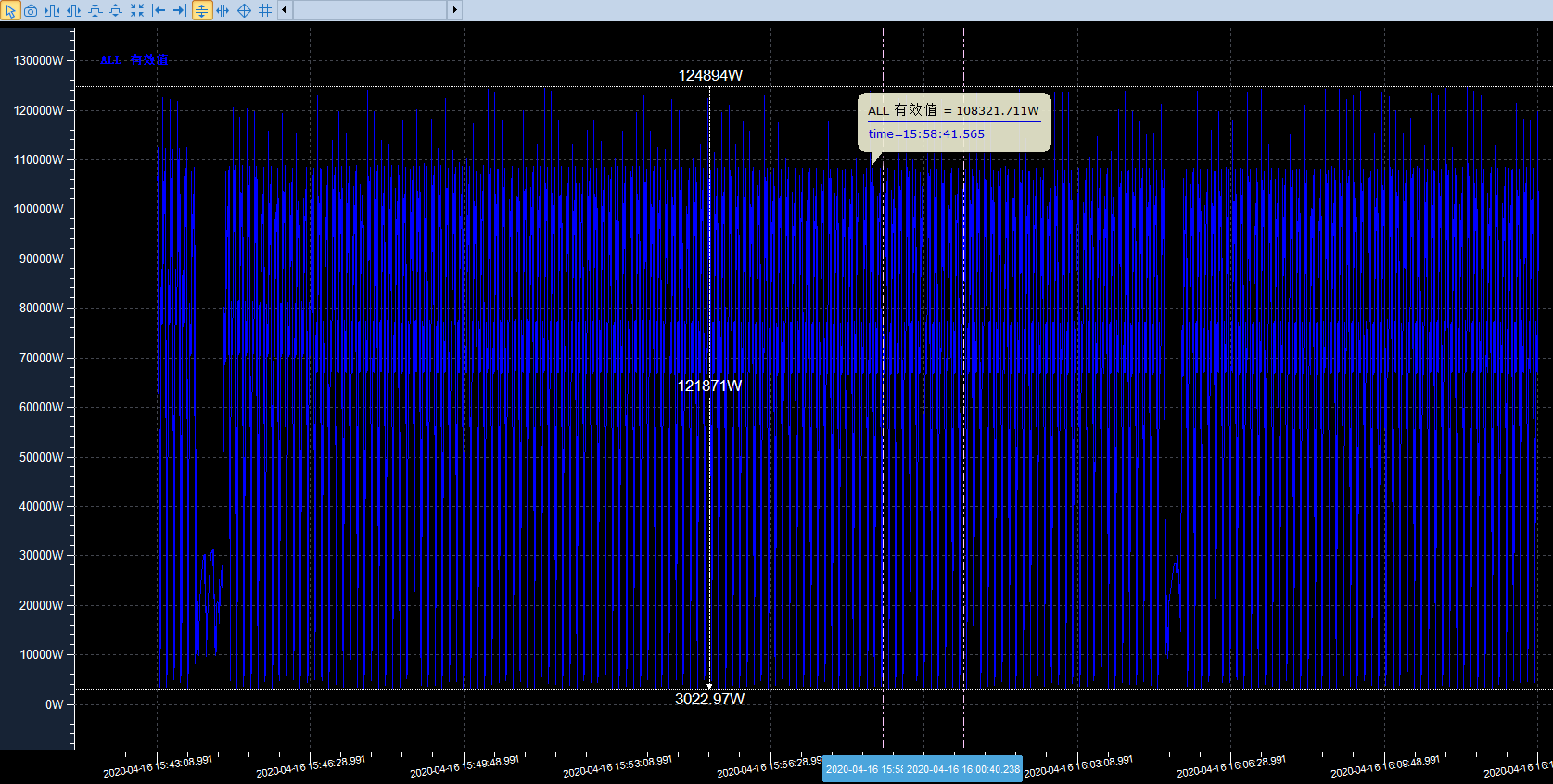Viewport: 1553px width, 784px height.
Task: Toggle the horizontal measurement cursor icon
Action: (x=201, y=10)
